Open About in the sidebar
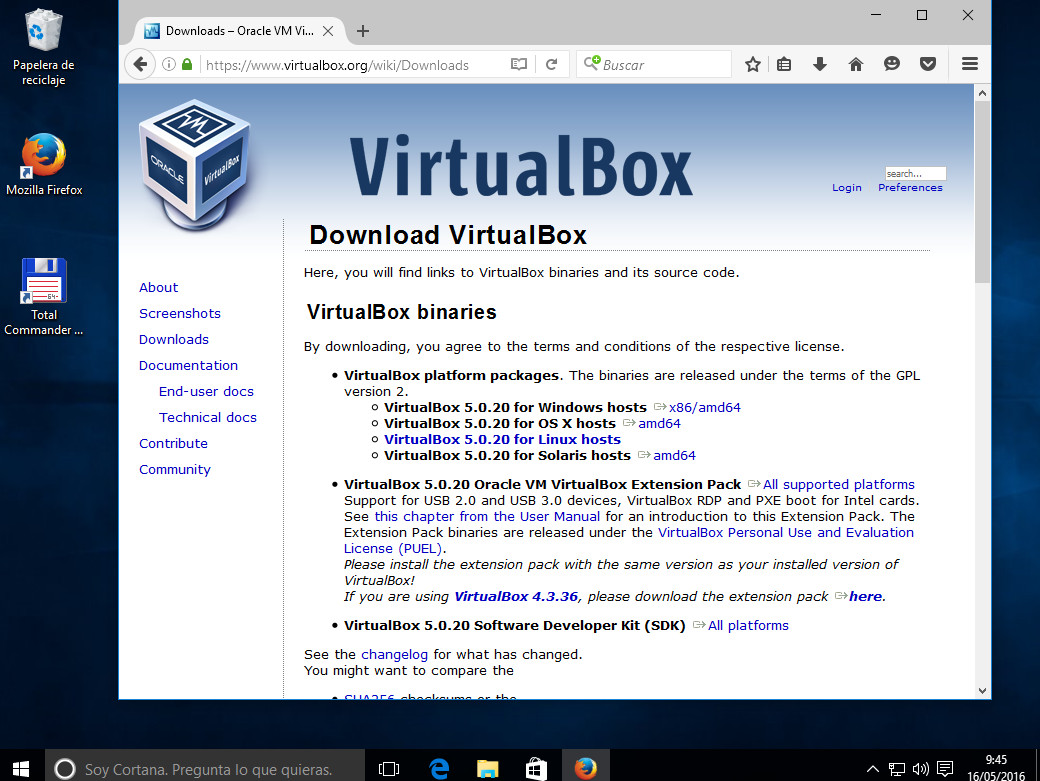Image resolution: width=1040 pixels, height=781 pixels. [159, 288]
